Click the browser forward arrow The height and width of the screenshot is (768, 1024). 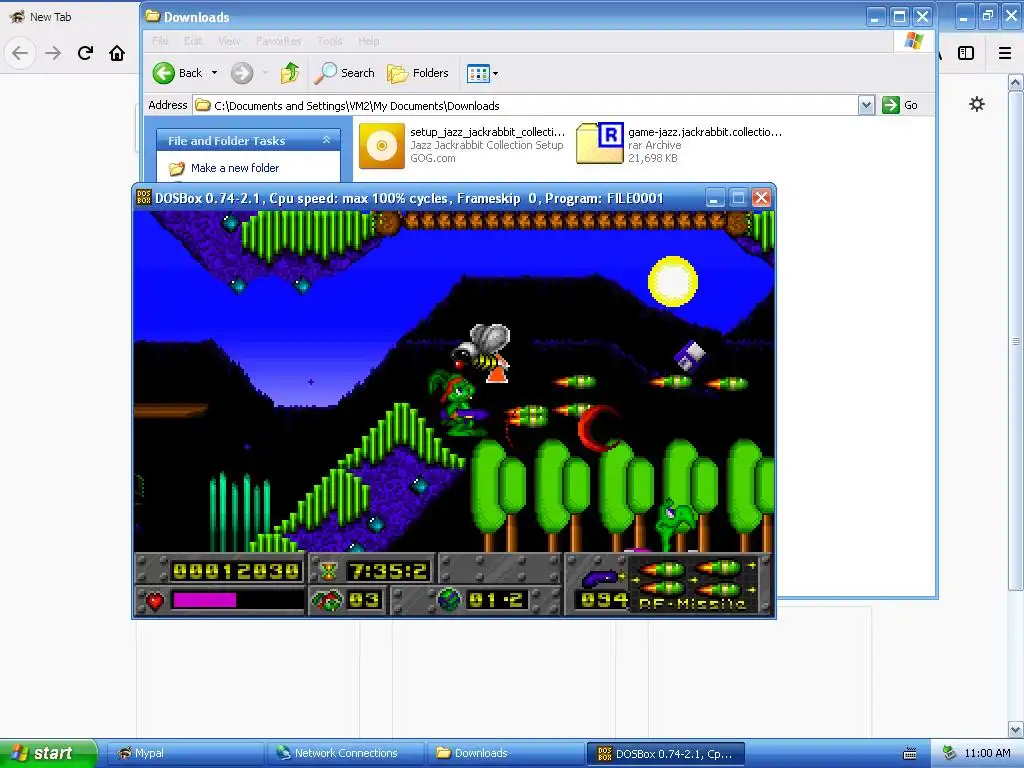click(x=53, y=53)
